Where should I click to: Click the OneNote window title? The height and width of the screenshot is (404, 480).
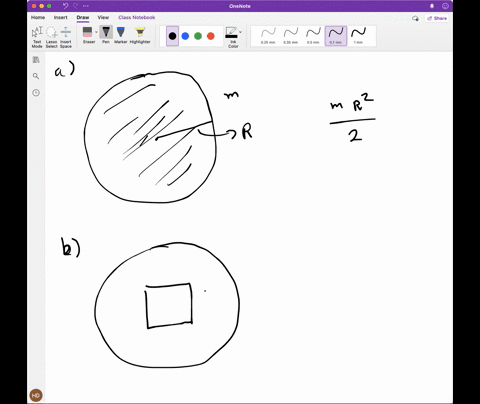coord(240,6)
